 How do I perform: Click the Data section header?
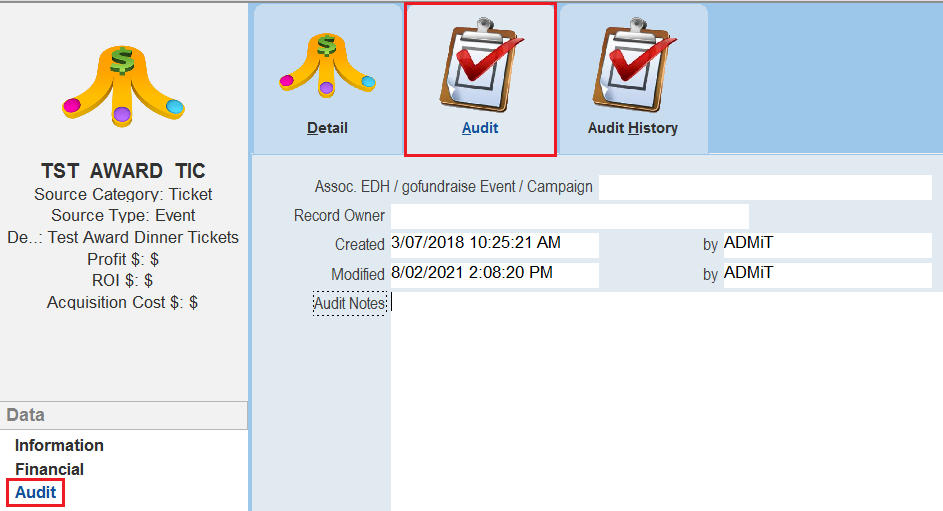click(x=123, y=415)
